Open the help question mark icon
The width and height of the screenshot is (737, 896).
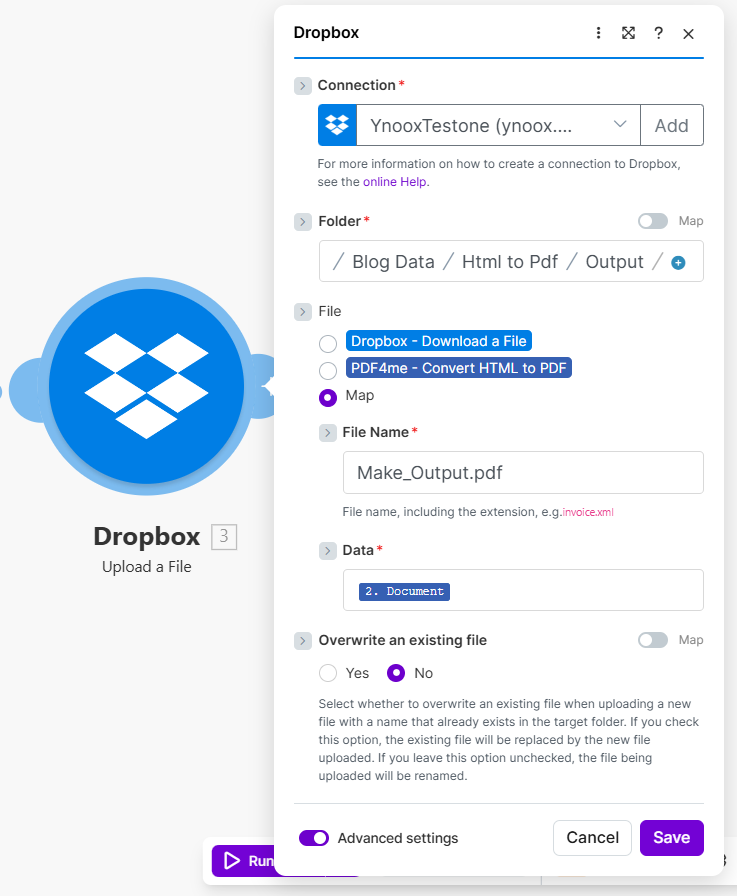(658, 33)
